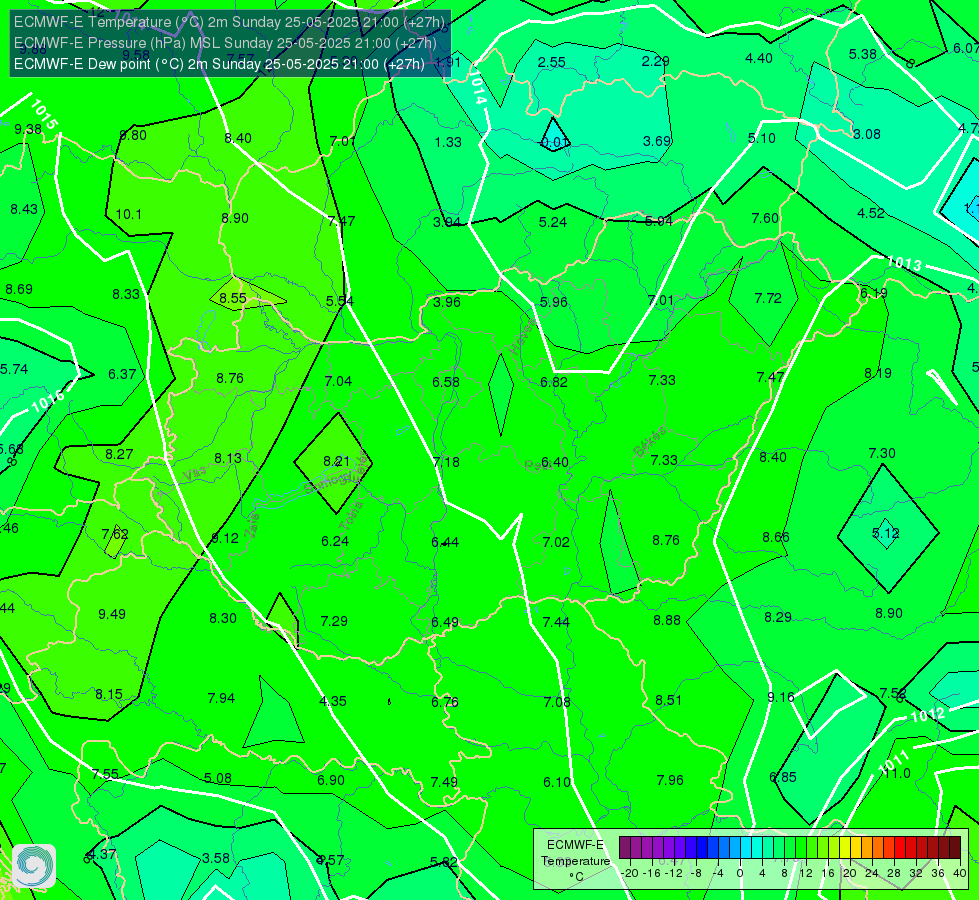The width and height of the screenshot is (979, 900).
Task: Click the dew point value 6.19
Action: (873, 293)
